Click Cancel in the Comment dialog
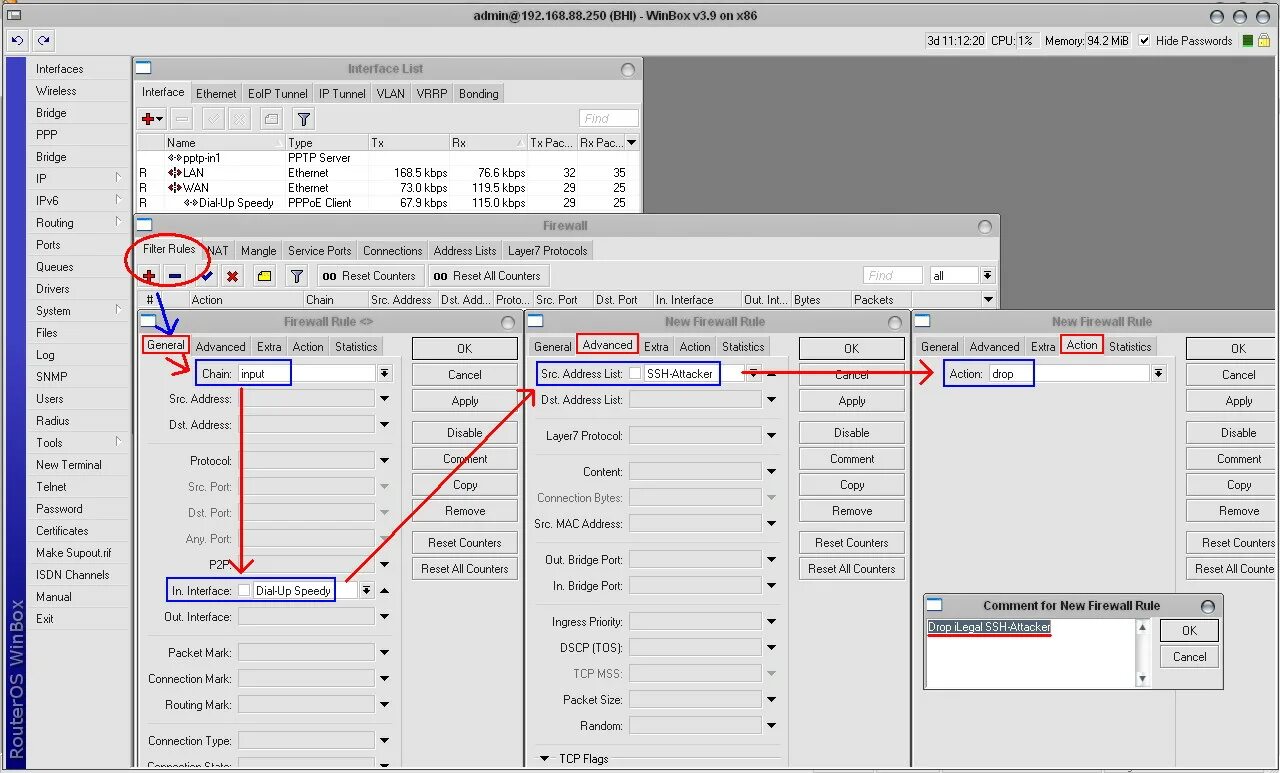 [1189, 657]
